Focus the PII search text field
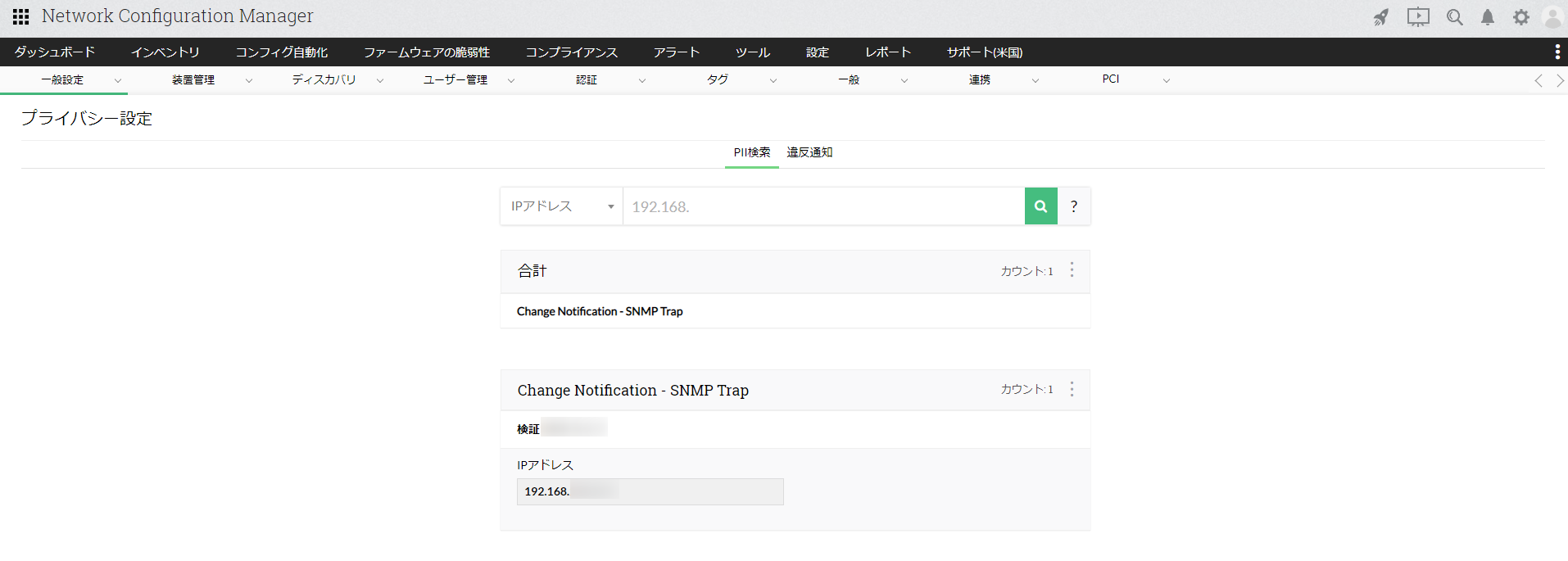Screen dimensions: 1568x561 (823, 206)
